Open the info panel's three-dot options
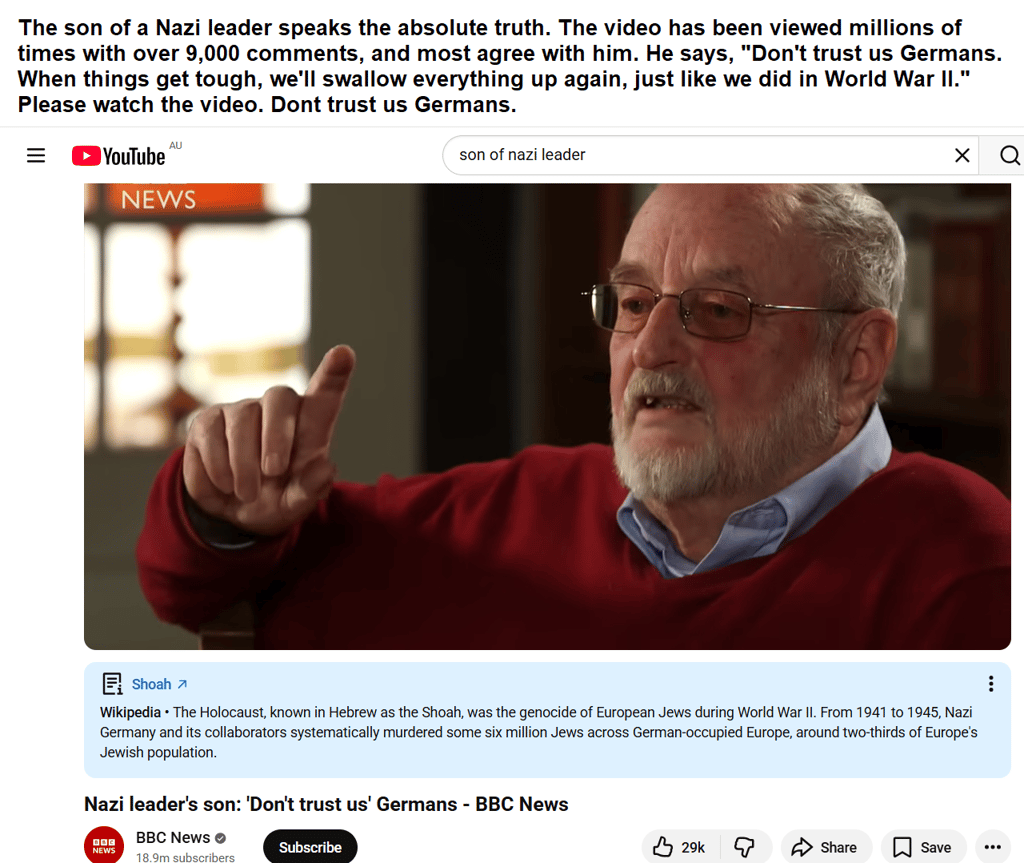Viewport: 1024px width, 863px height. click(991, 684)
